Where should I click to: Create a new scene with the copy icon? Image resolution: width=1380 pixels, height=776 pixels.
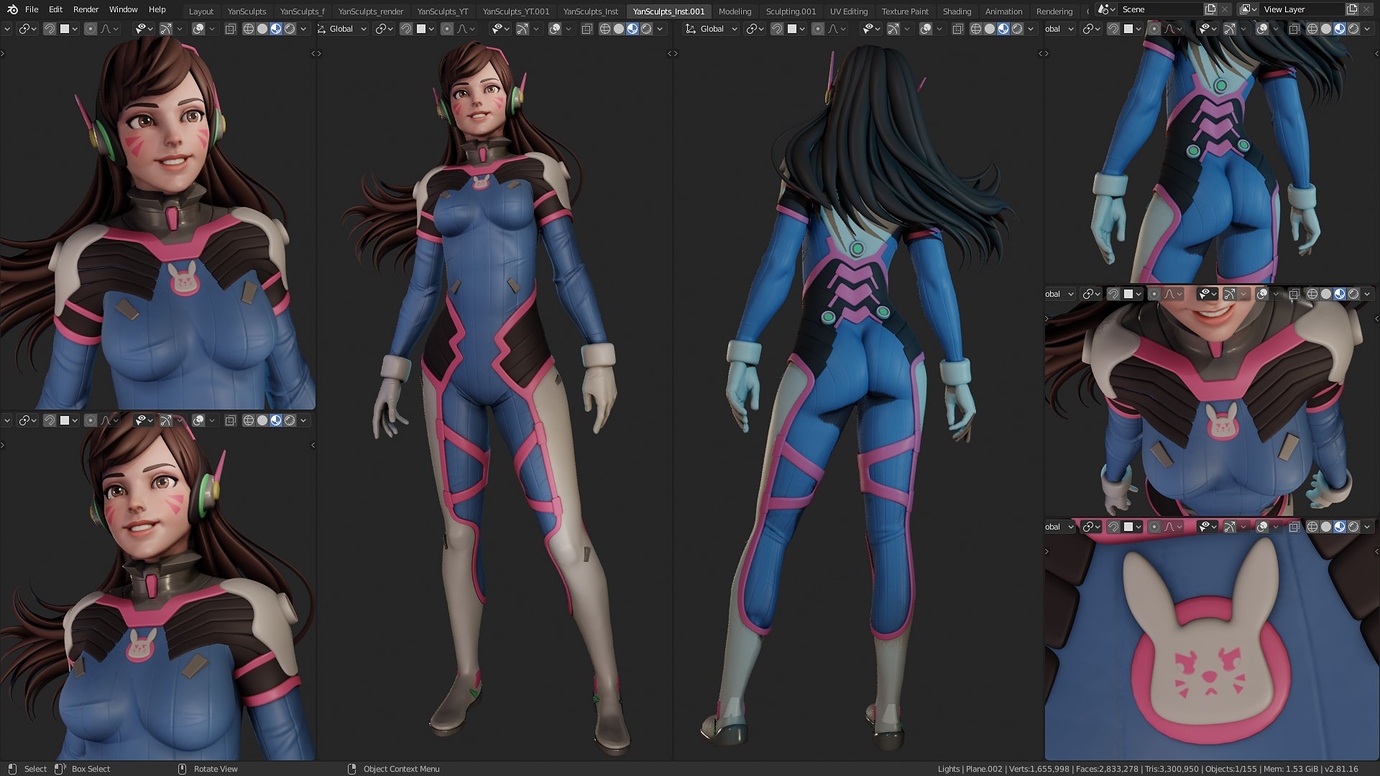point(1210,9)
